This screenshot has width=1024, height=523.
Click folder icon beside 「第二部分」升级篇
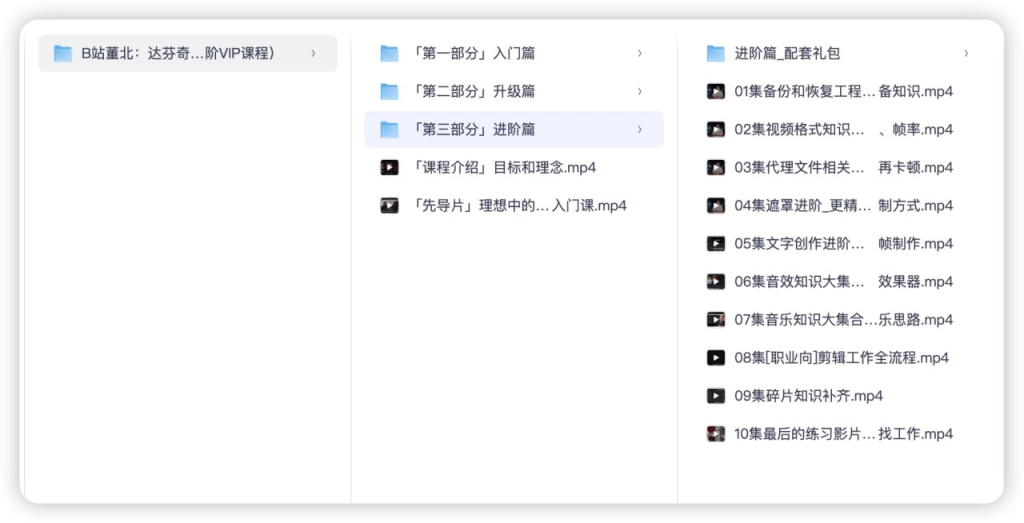click(x=389, y=91)
